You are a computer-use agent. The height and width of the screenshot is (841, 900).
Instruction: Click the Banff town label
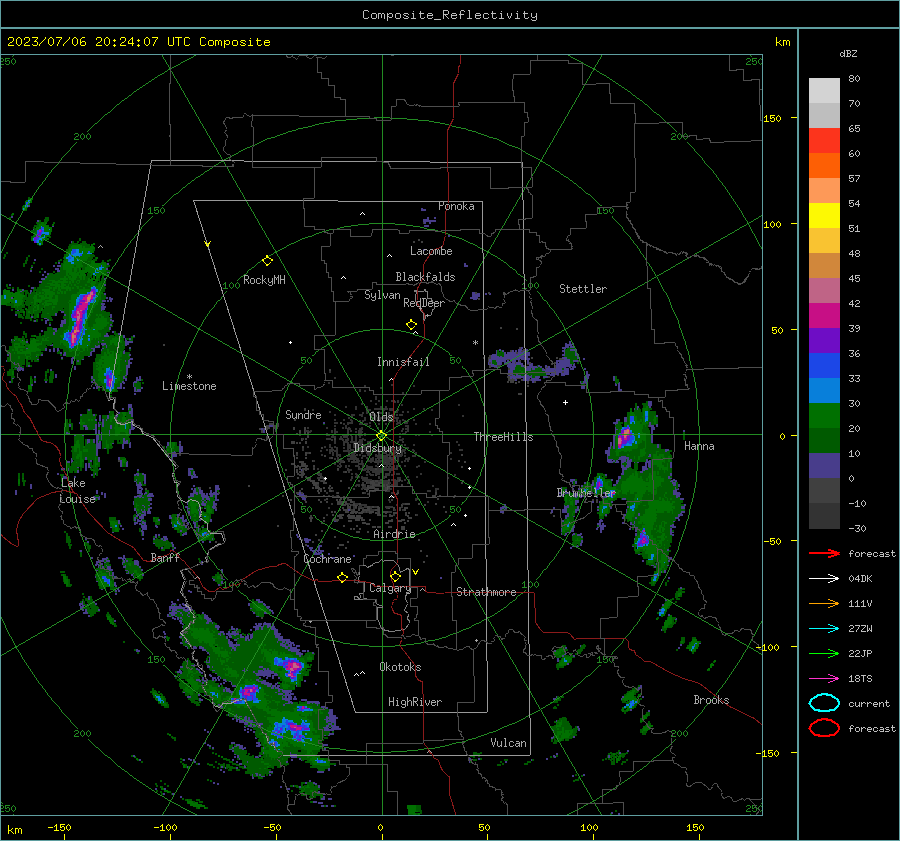pos(165,558)
